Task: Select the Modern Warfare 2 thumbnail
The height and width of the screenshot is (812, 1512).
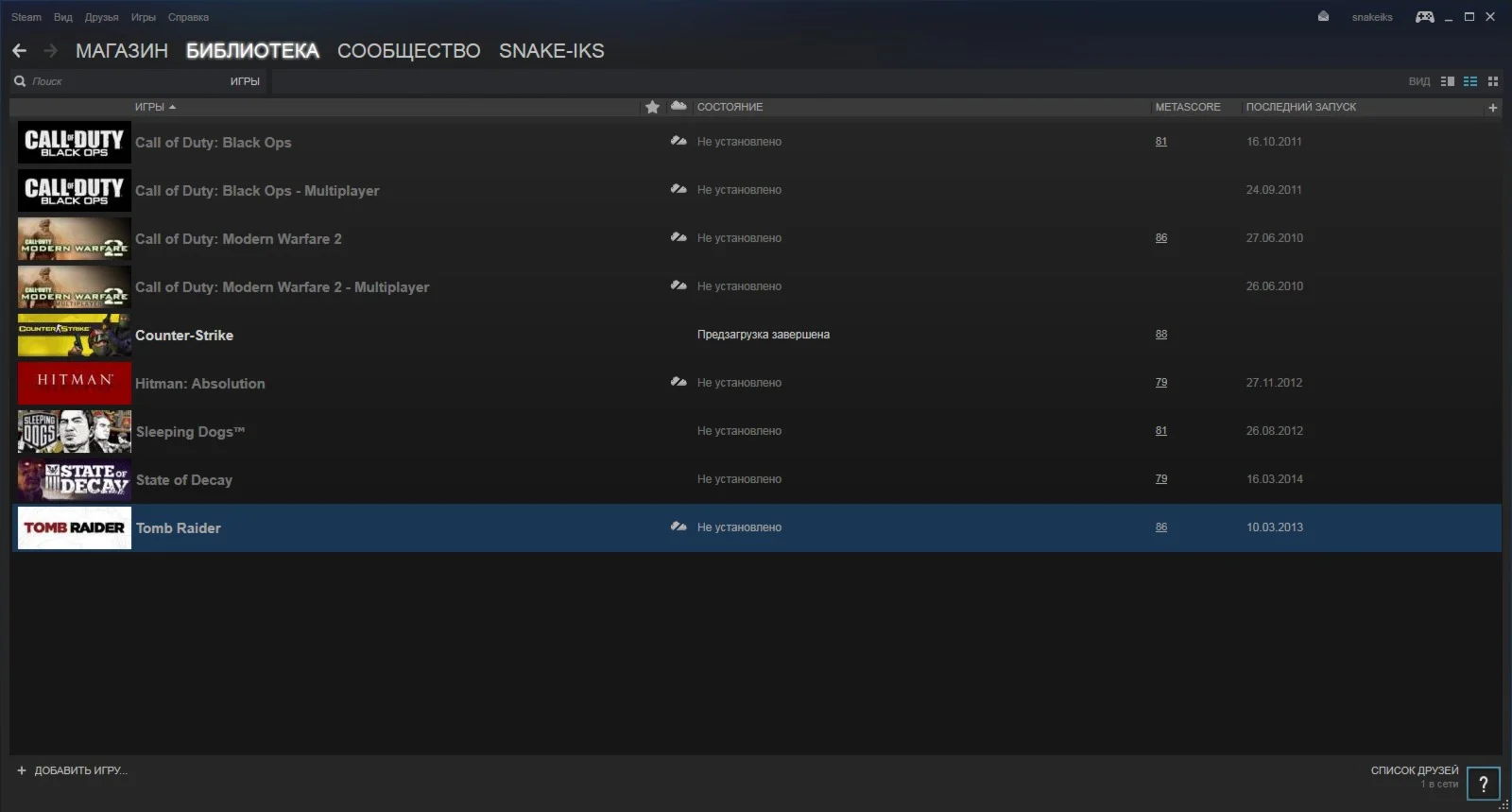Action: (75, 238)
